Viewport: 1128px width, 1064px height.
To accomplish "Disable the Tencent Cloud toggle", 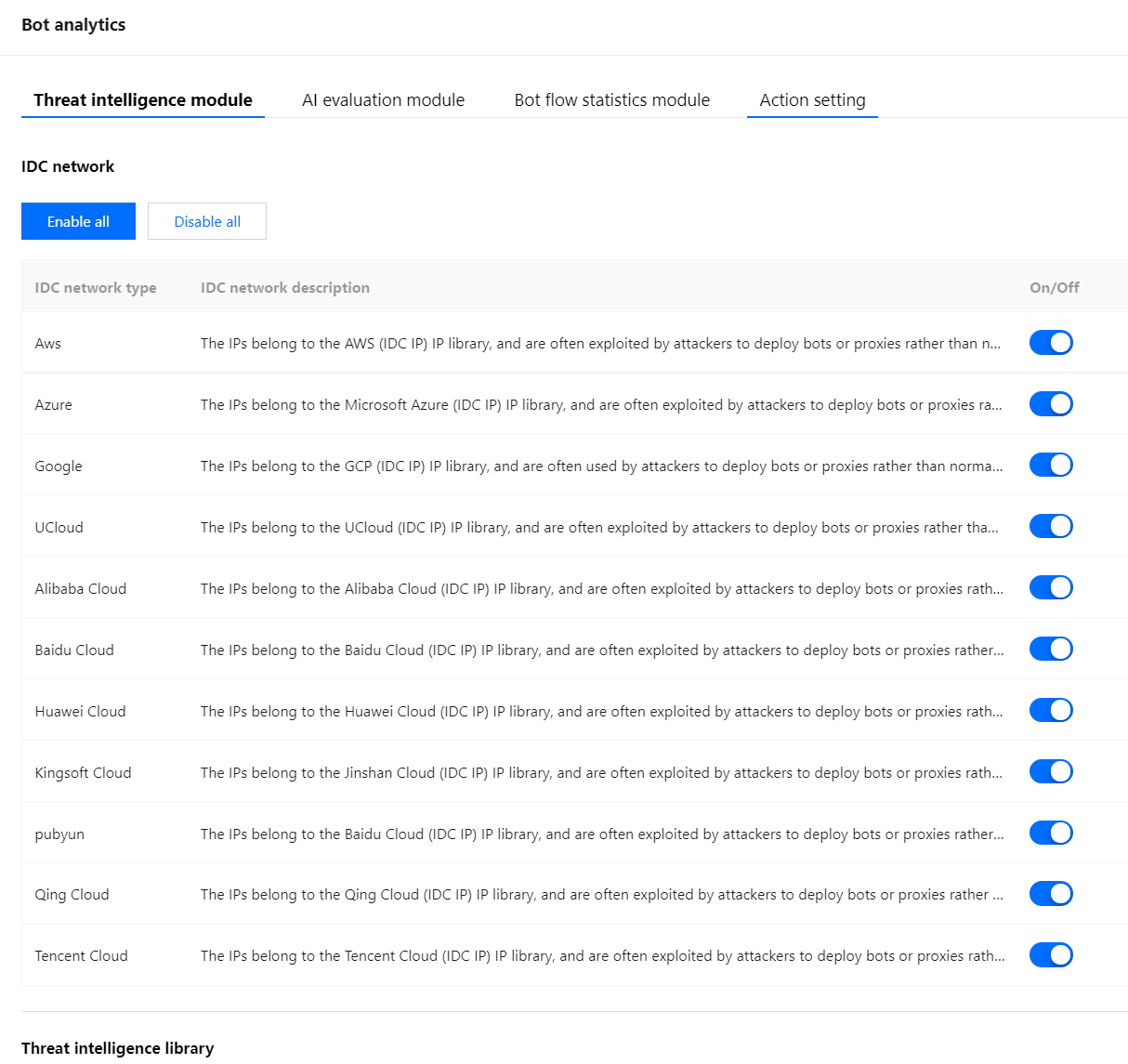I will [x=1051, y=955].
